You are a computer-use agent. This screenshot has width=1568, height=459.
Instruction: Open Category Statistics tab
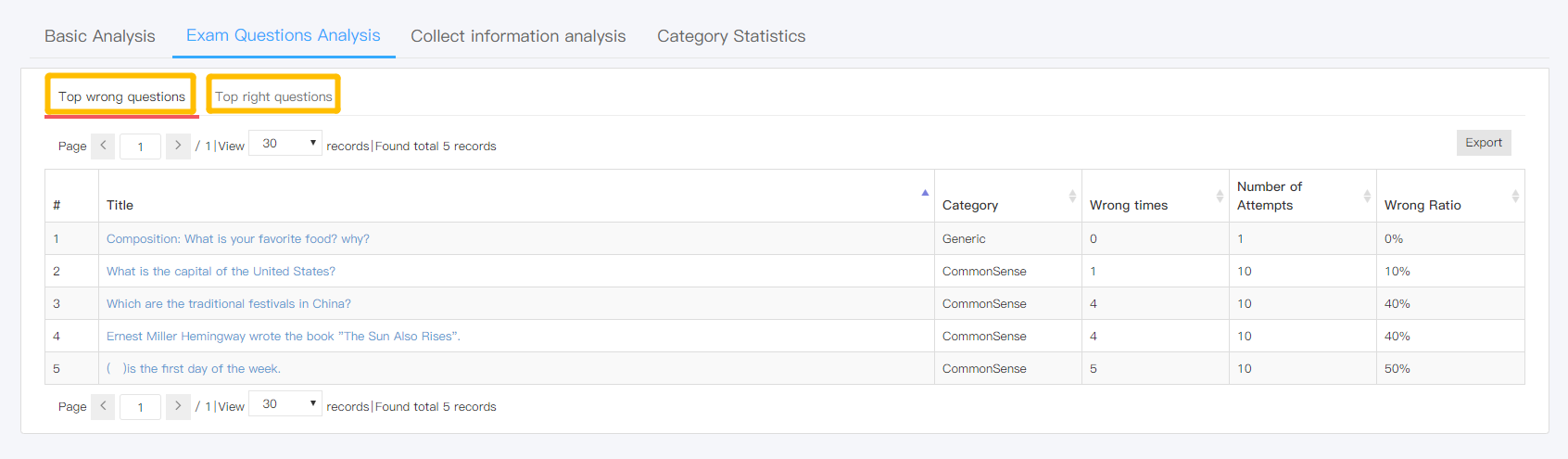point(731,36)
